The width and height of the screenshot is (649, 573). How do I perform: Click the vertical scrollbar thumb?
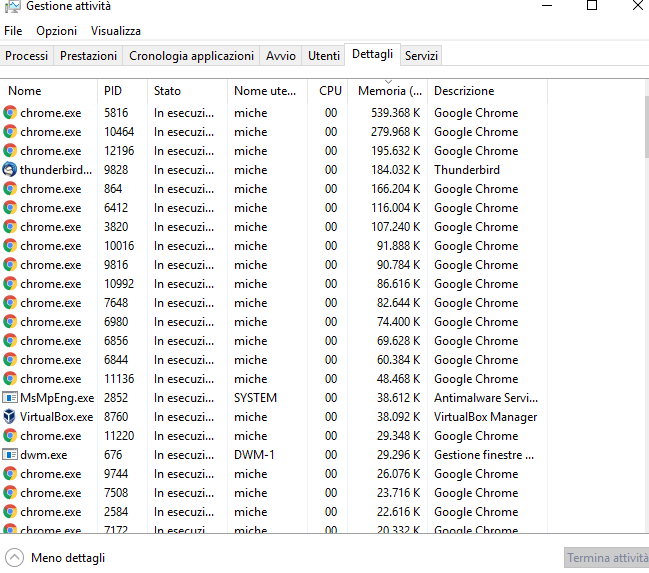pos(647,127)
